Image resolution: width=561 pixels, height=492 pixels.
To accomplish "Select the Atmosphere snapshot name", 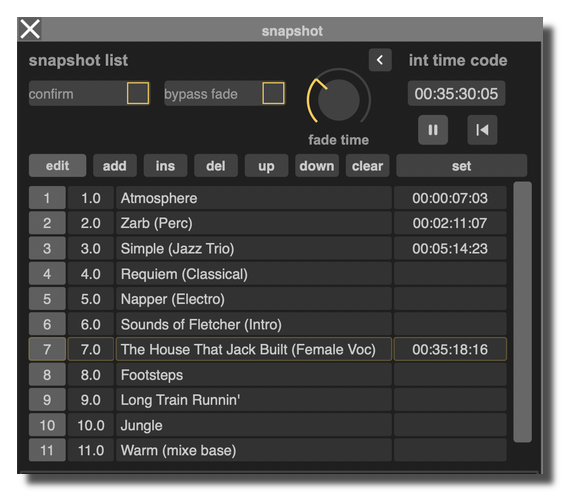I will click(254, 198).
